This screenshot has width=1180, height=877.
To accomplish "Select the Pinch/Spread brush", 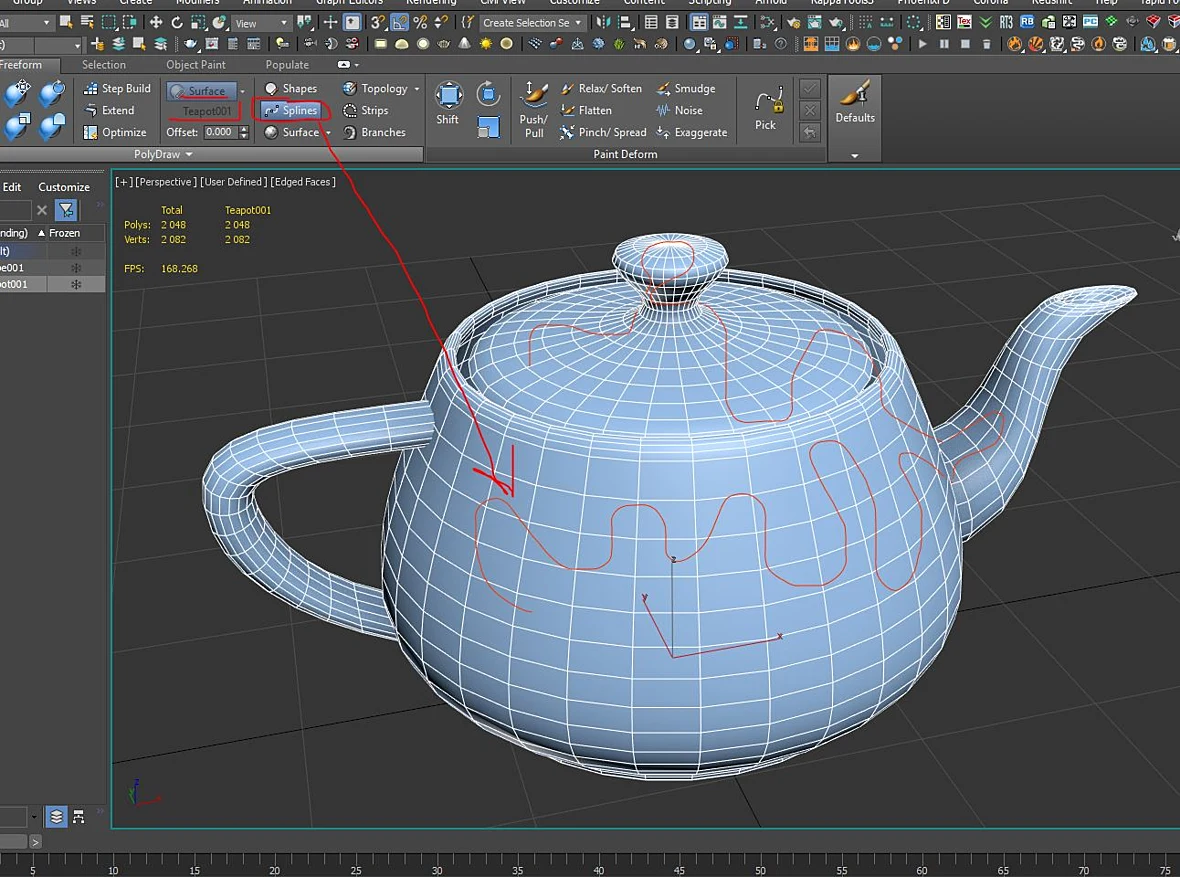I will (603, 132).
